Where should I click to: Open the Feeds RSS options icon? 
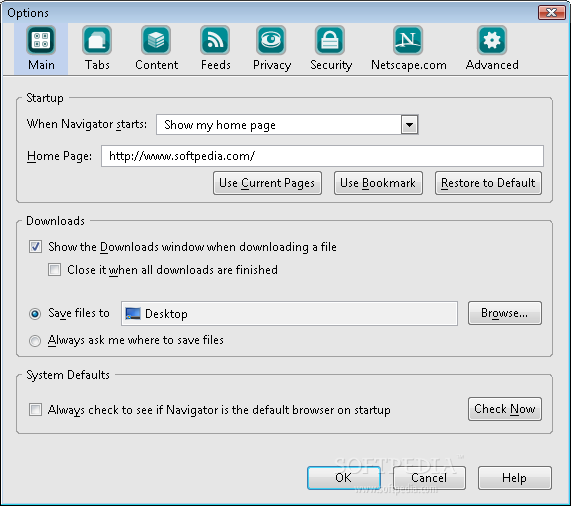[x=215, y=40]
